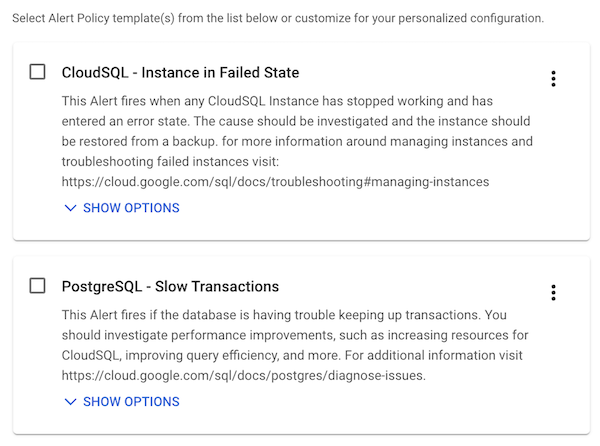Click the chevron icon under the PostgreSQL description
Viewport: 600px width, 446px height.
click(x=70, y=402)
